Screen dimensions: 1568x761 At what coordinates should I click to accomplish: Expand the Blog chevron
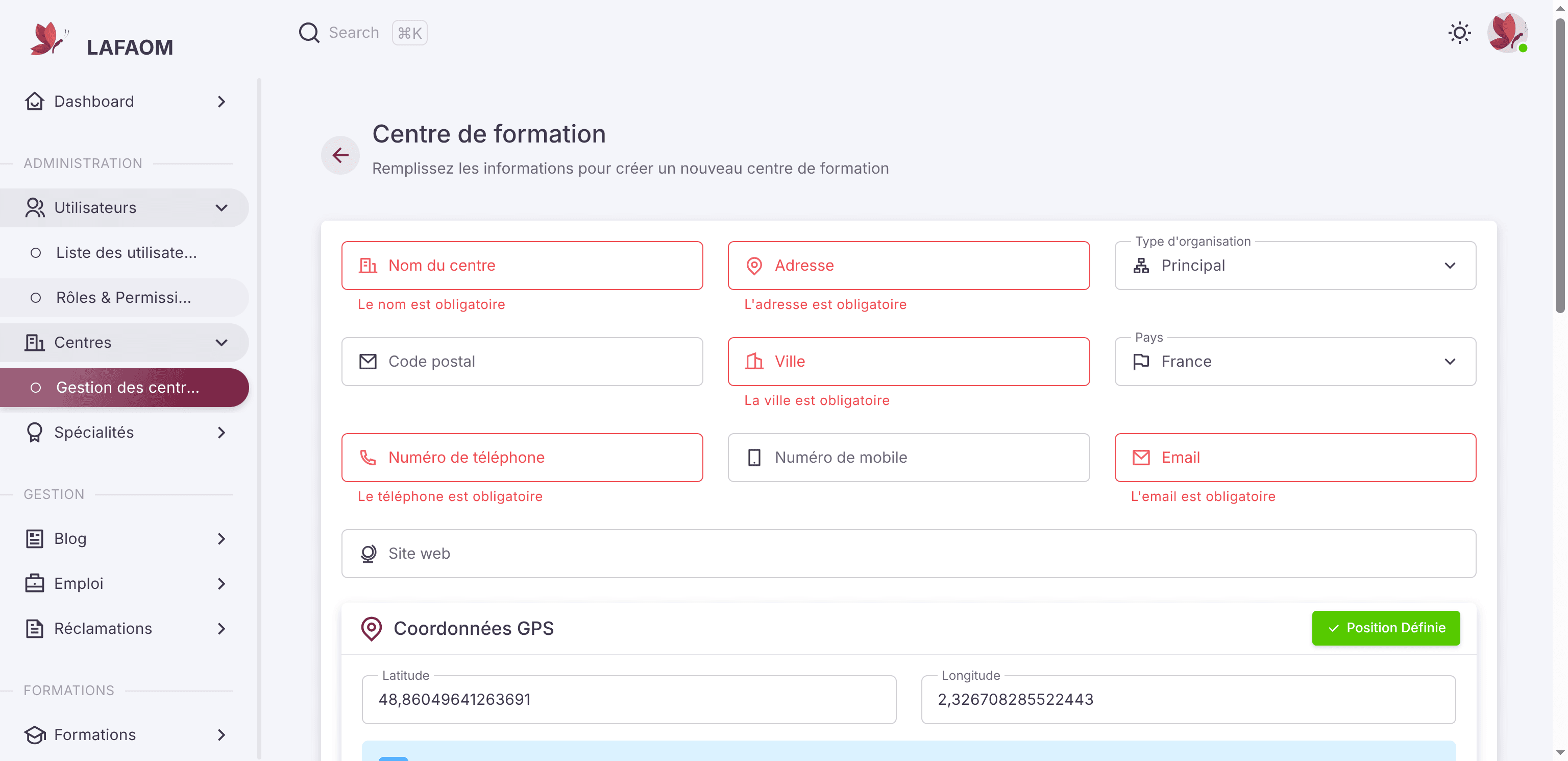tap(222, 539)
